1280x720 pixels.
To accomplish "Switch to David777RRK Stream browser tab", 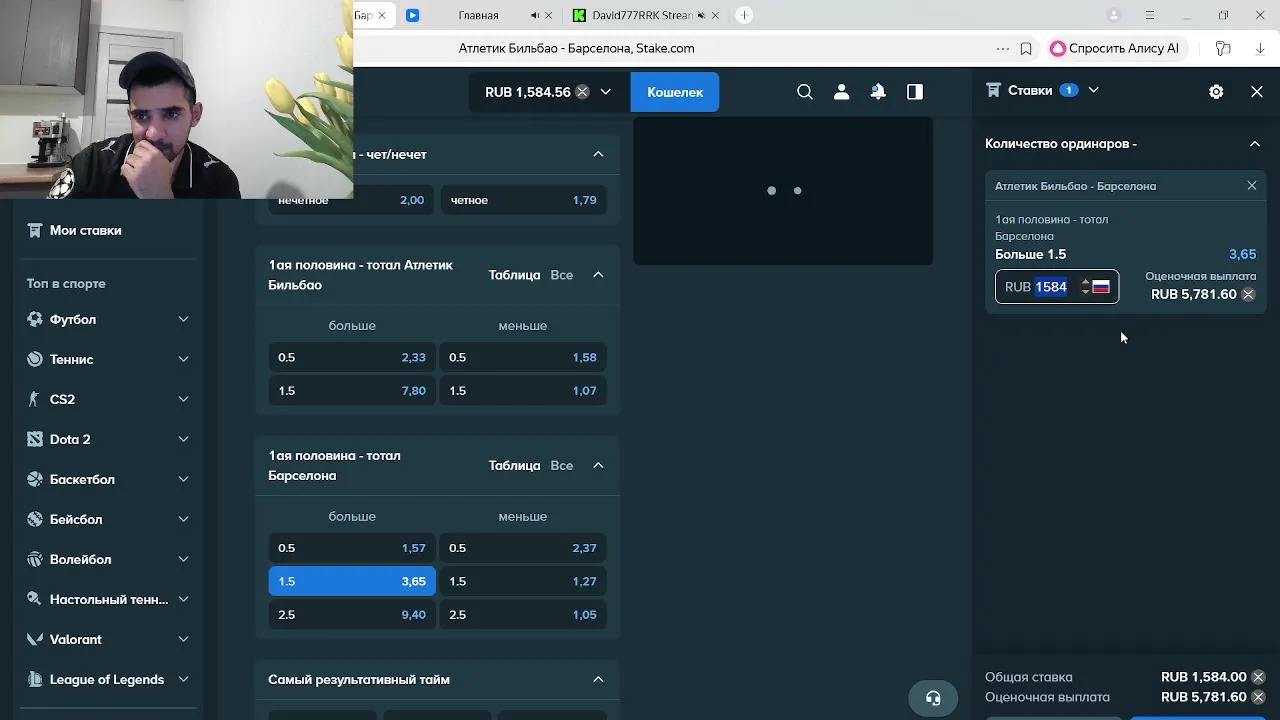I will point(642,15).
